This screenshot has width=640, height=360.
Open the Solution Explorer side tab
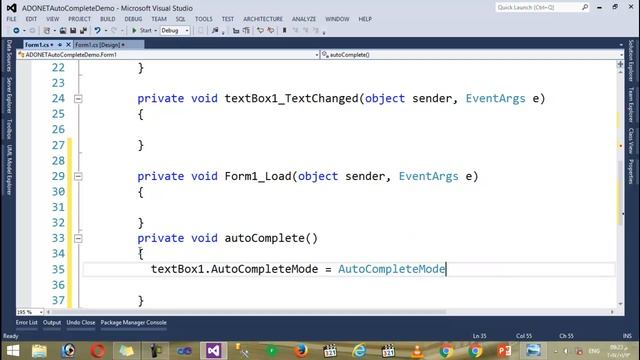[631, 61]
